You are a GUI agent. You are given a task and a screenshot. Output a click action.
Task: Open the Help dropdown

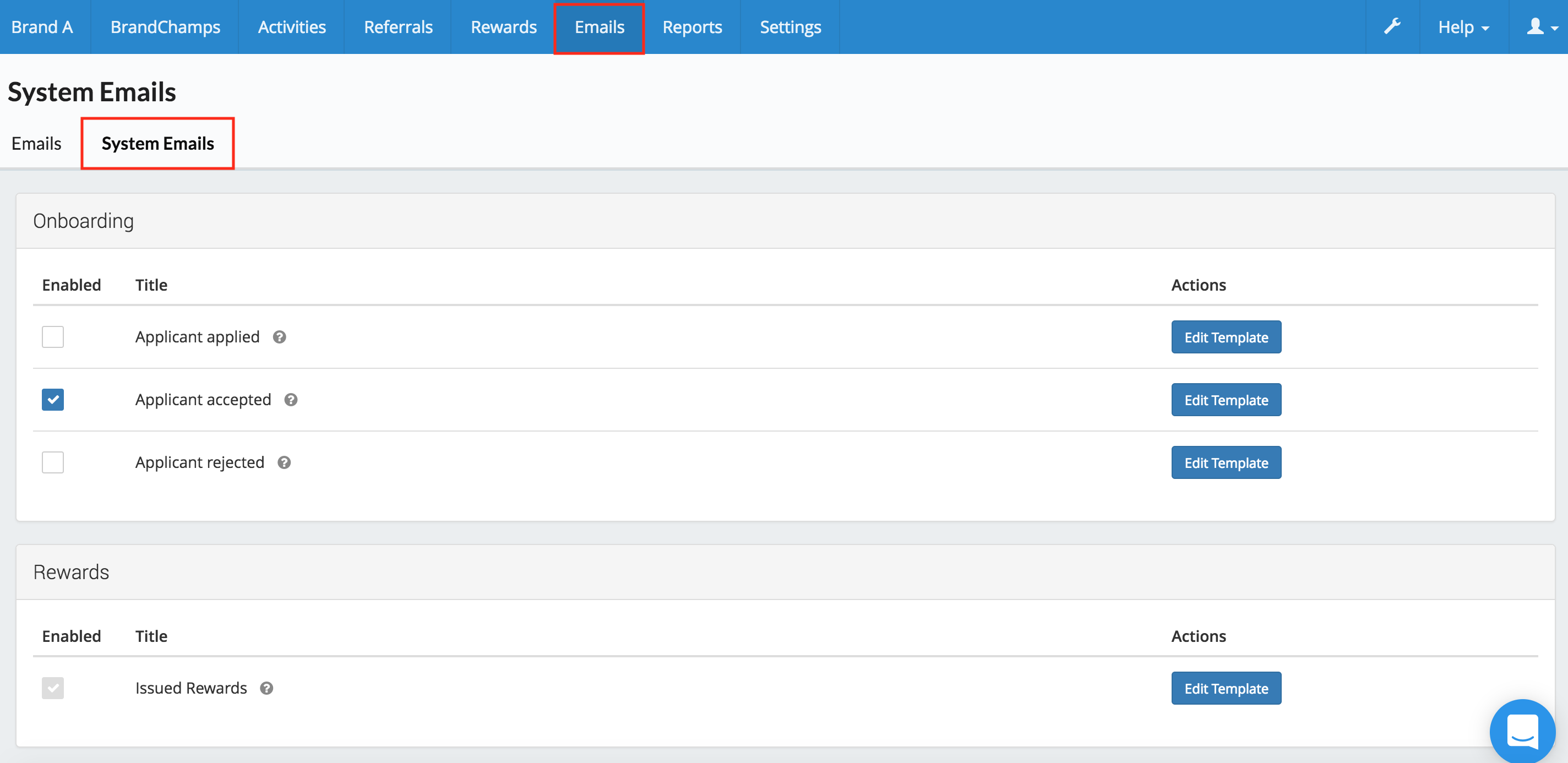[1463, 26]
